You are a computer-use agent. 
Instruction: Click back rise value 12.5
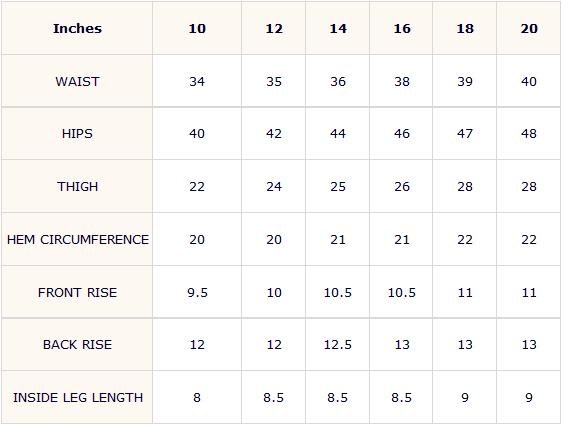pos(338,345)
